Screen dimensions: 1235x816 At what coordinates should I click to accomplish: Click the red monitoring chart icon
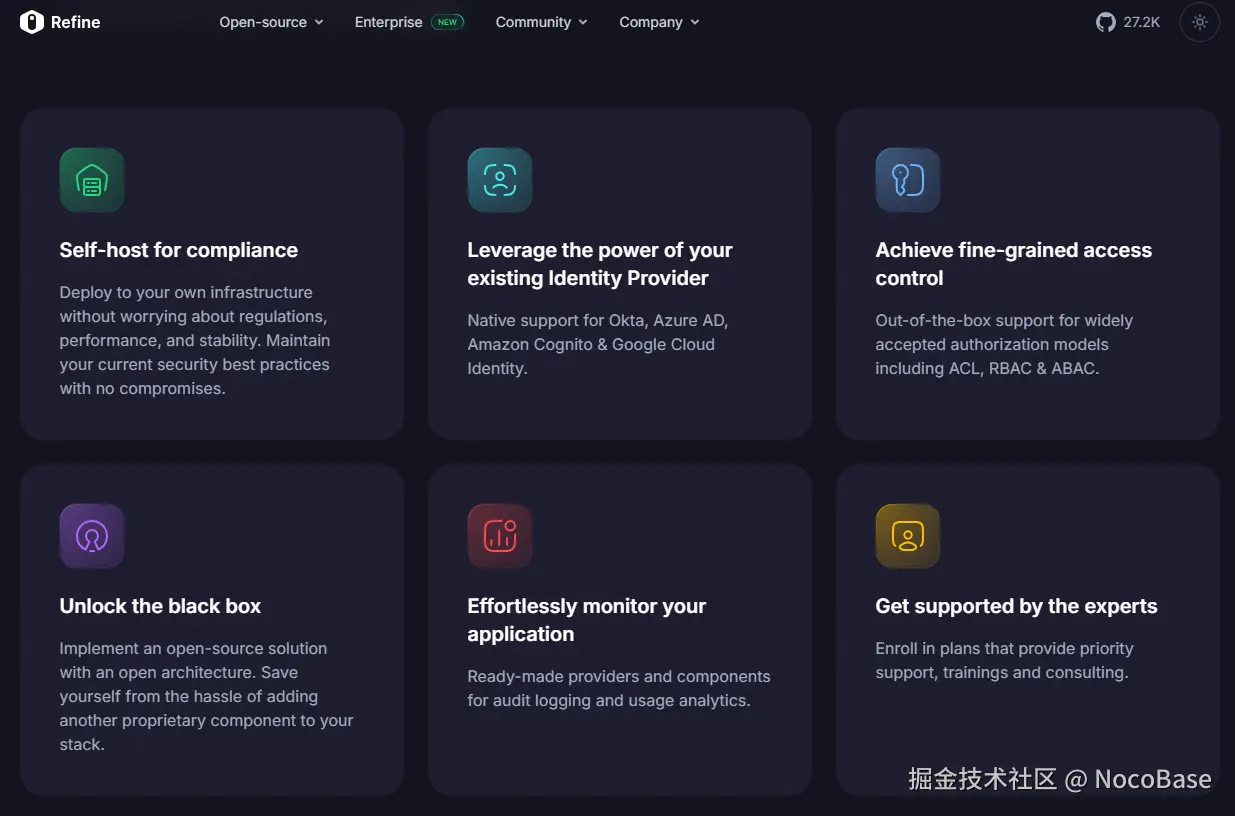tap(500, 537)
